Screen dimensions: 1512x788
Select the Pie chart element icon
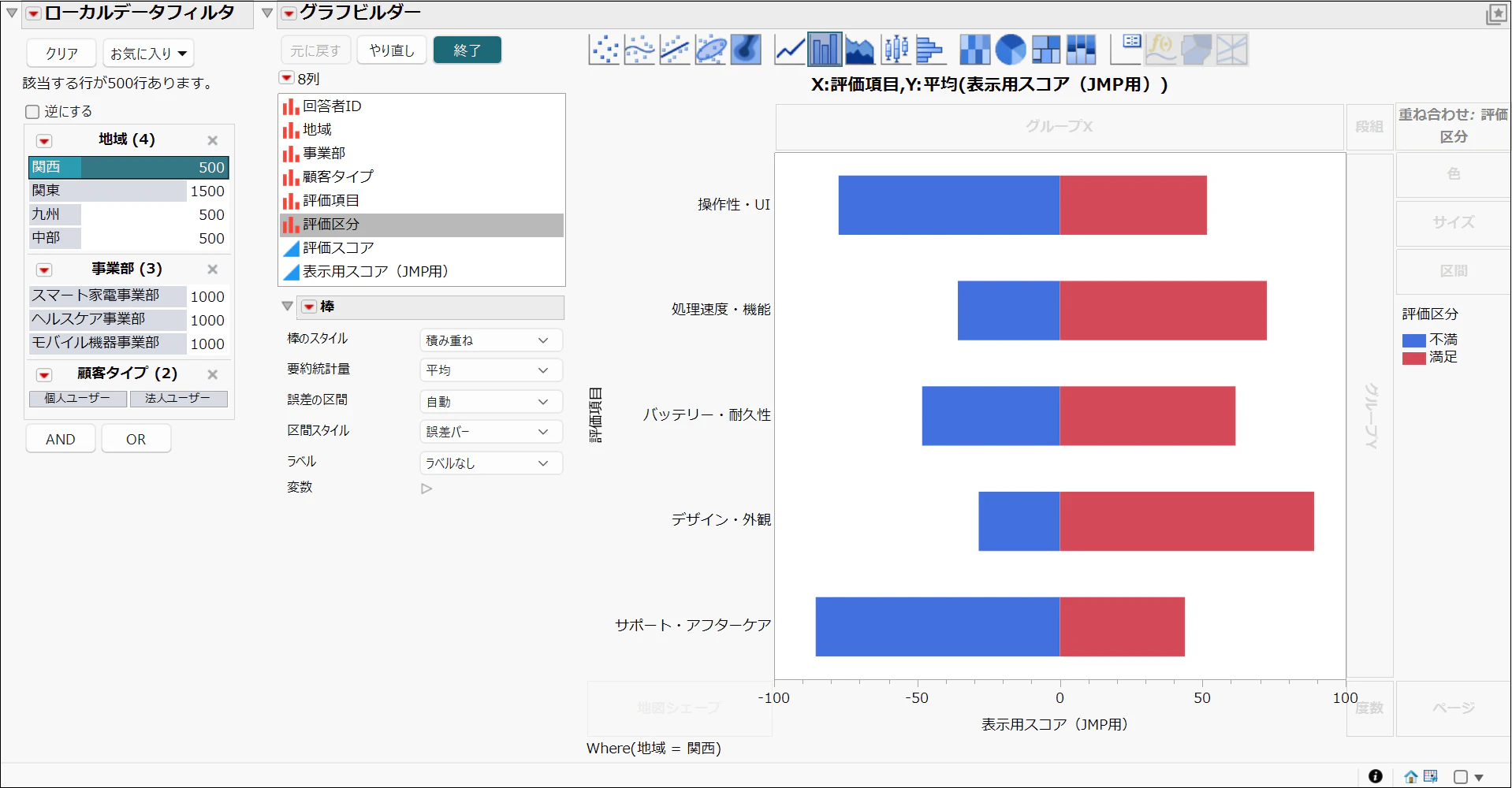click(x=1011, y=50)
